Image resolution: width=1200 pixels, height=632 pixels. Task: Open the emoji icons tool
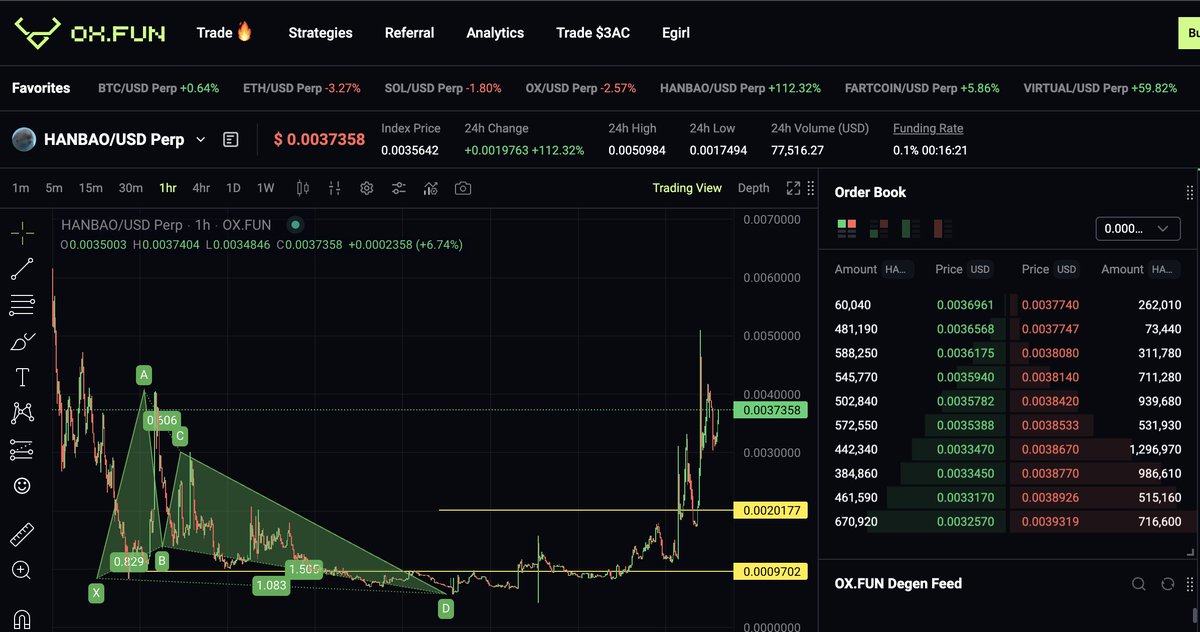pos(22,486)
